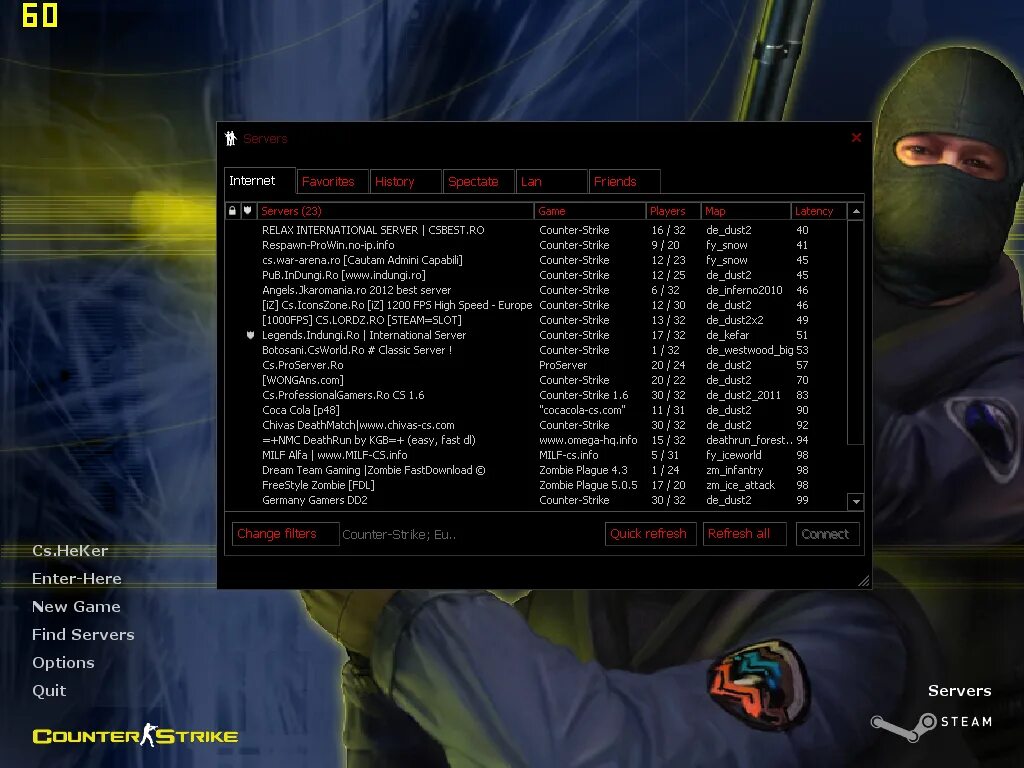Viewport: 1024px width, 768px height.
Task: Click the filter text Counter-Strike; Eu..
Action: point(399,534)
